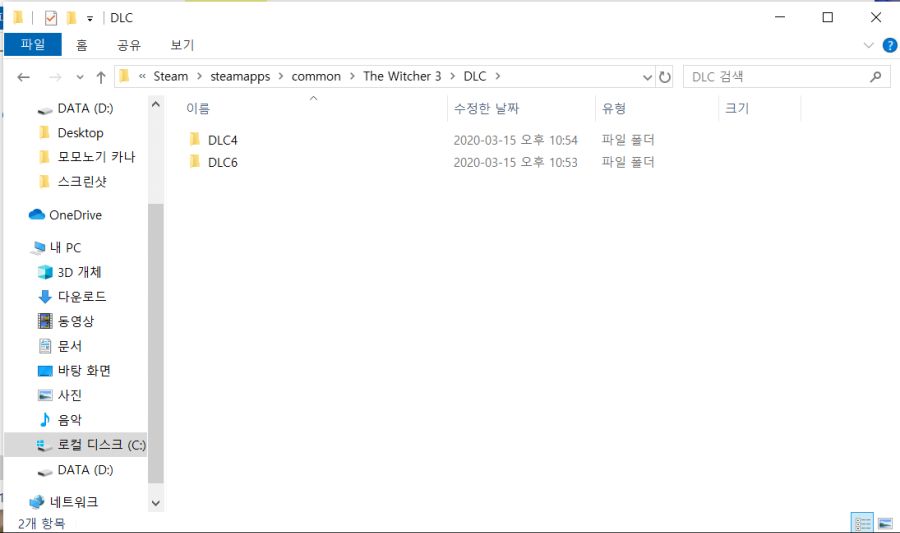Click the 3D 개체 cube icon
Viewport: 900px width, 533px height.
45,272
